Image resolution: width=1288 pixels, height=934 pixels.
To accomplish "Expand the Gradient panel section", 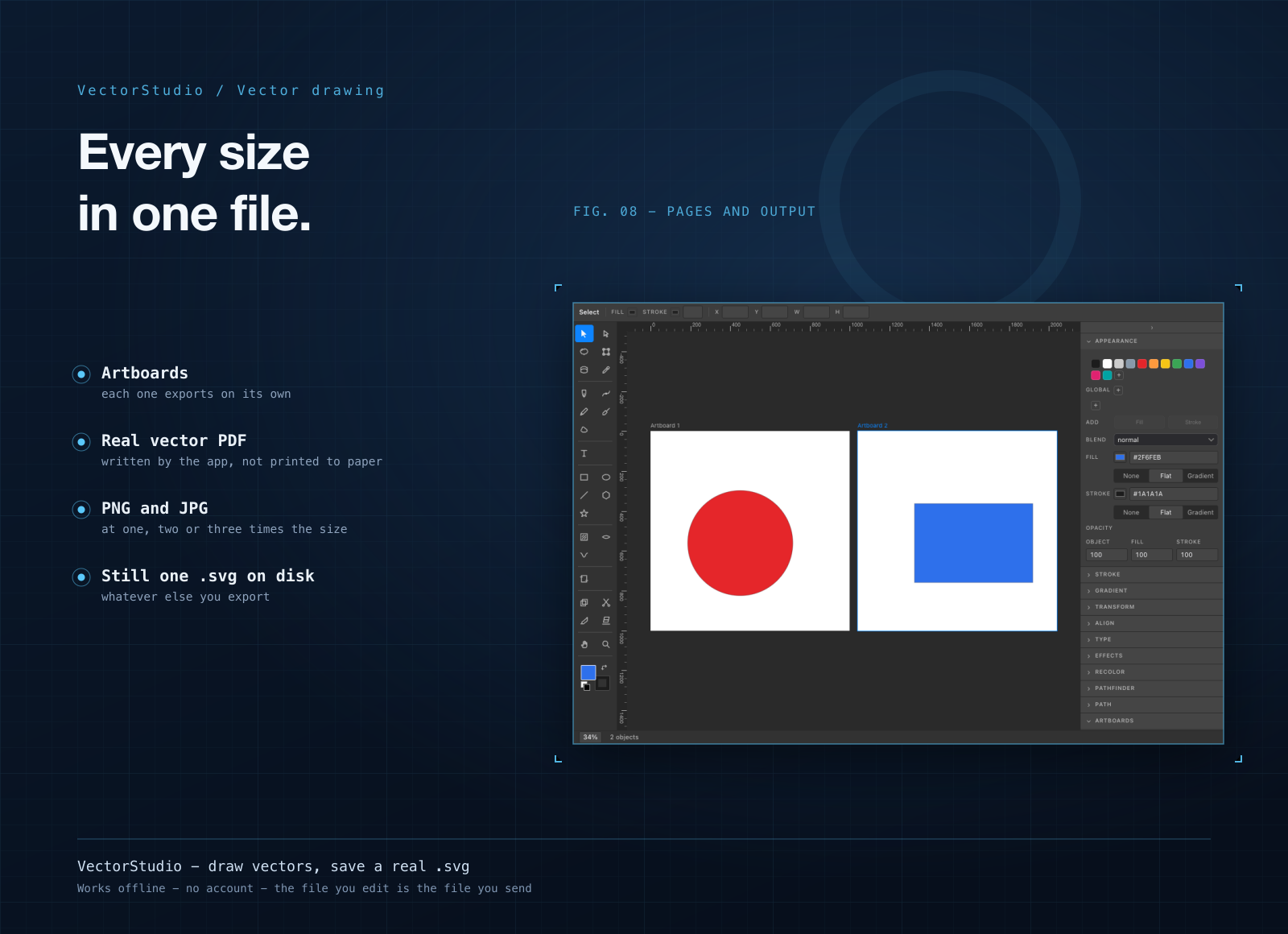I will coord(1152,591).
